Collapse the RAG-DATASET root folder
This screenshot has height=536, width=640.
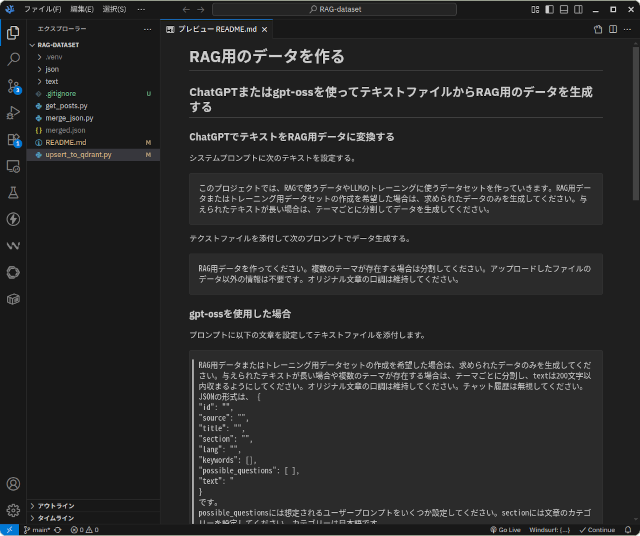tap(93, 45)
